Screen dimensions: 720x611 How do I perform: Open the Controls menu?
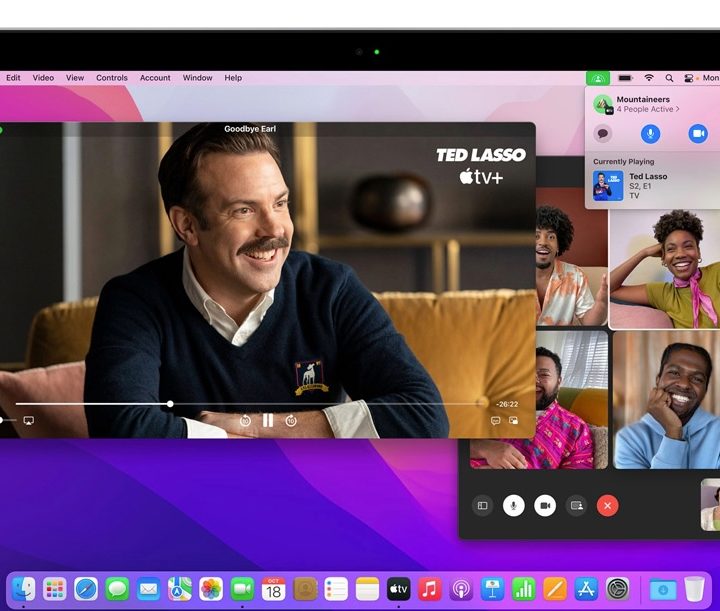pos(112,78)
